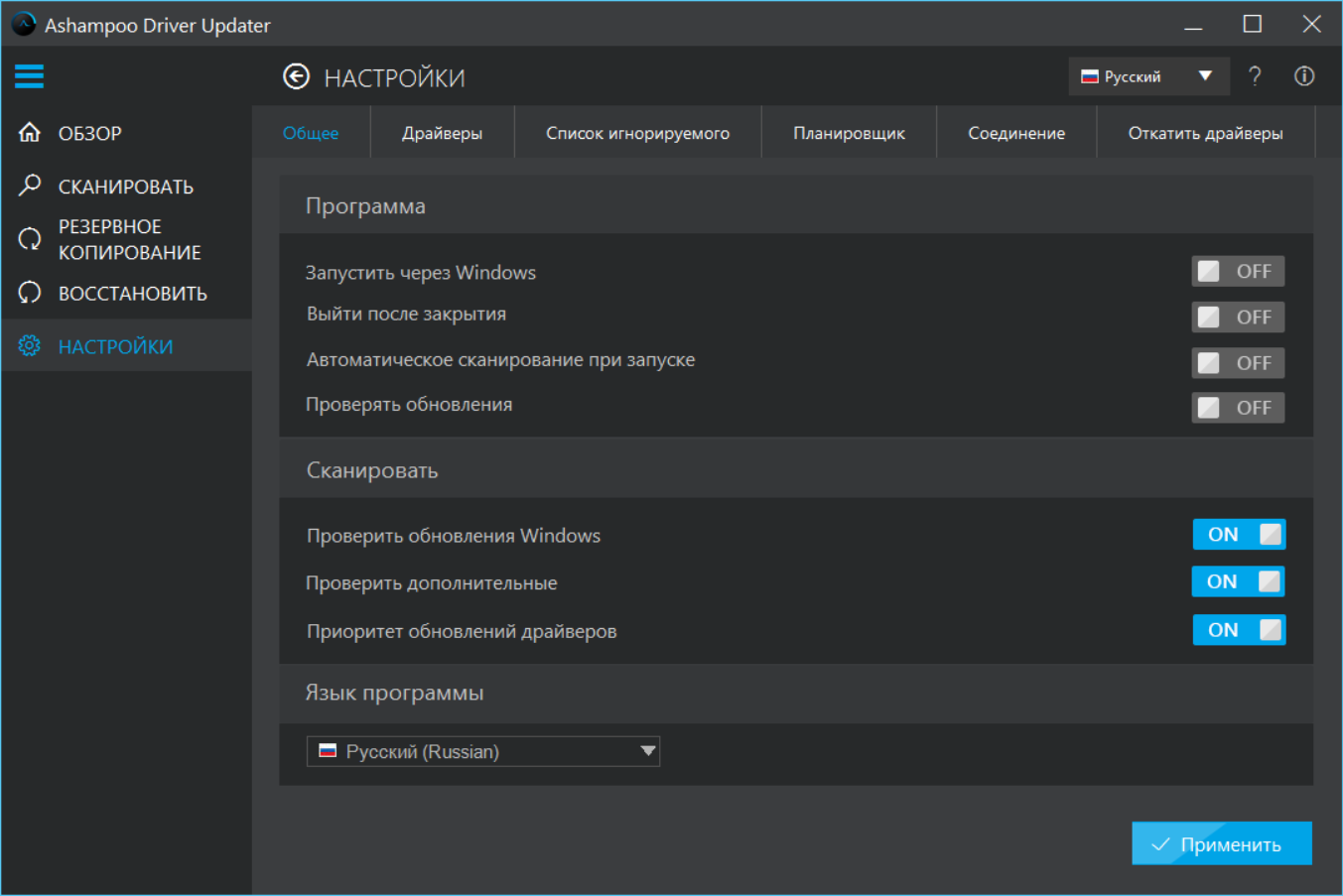
Task: Expand the Русский (Russian) language combo box
Action: click(x=483, y=751)
